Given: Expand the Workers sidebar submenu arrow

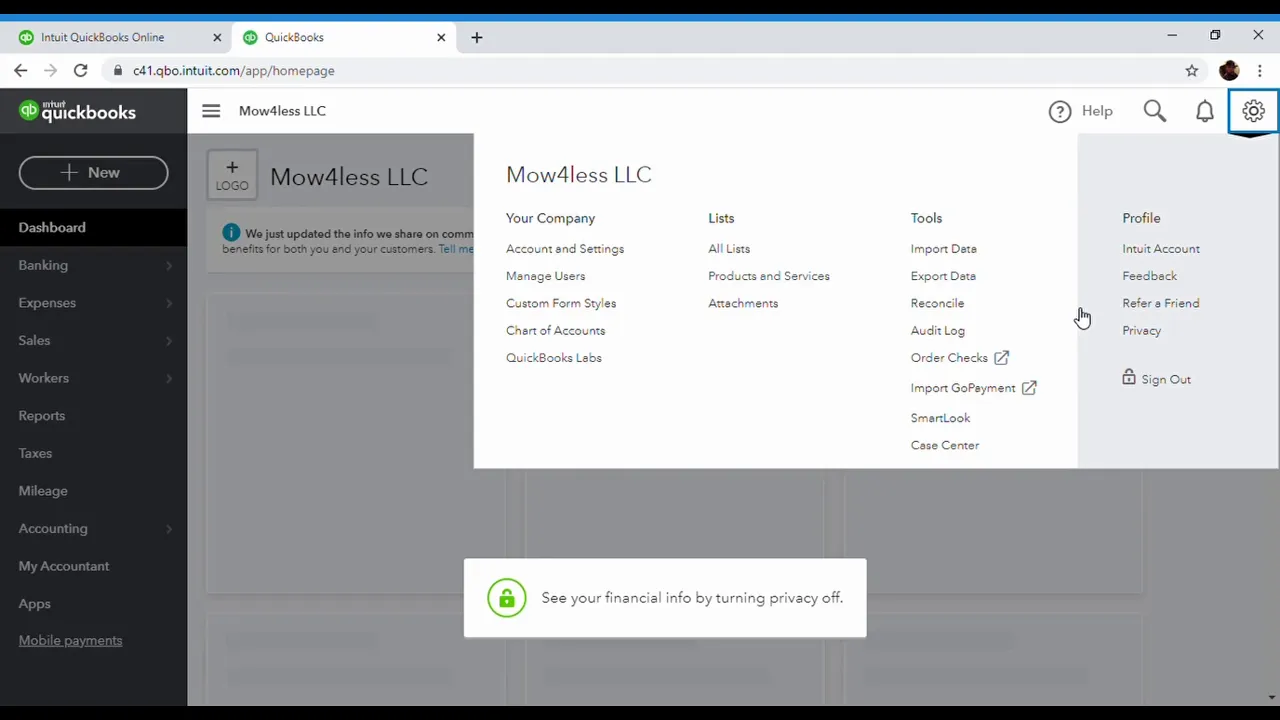Looking at the screenshot, I should tap(169, 378).
